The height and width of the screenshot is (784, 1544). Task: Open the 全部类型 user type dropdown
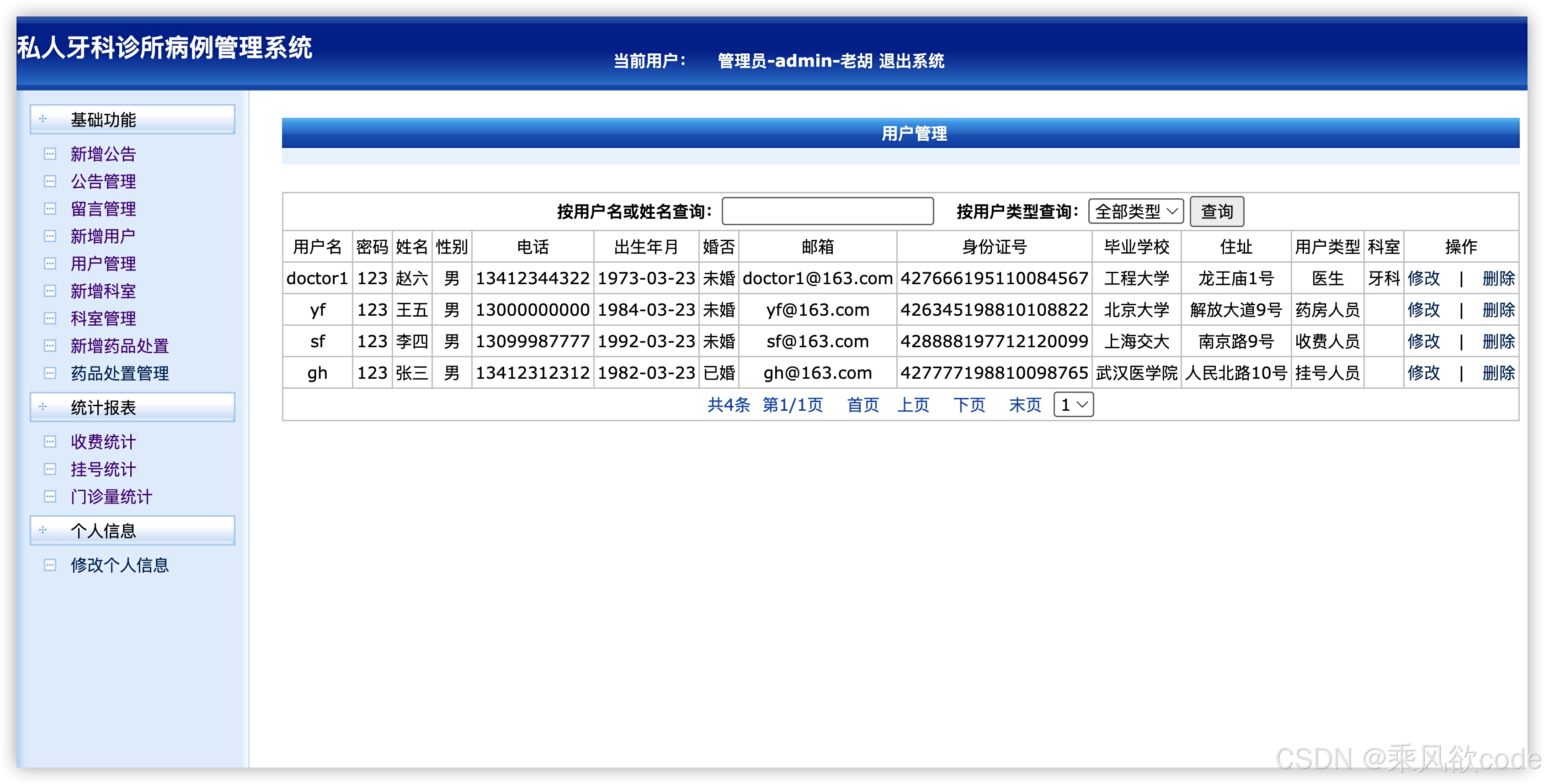coord(1135,212)
